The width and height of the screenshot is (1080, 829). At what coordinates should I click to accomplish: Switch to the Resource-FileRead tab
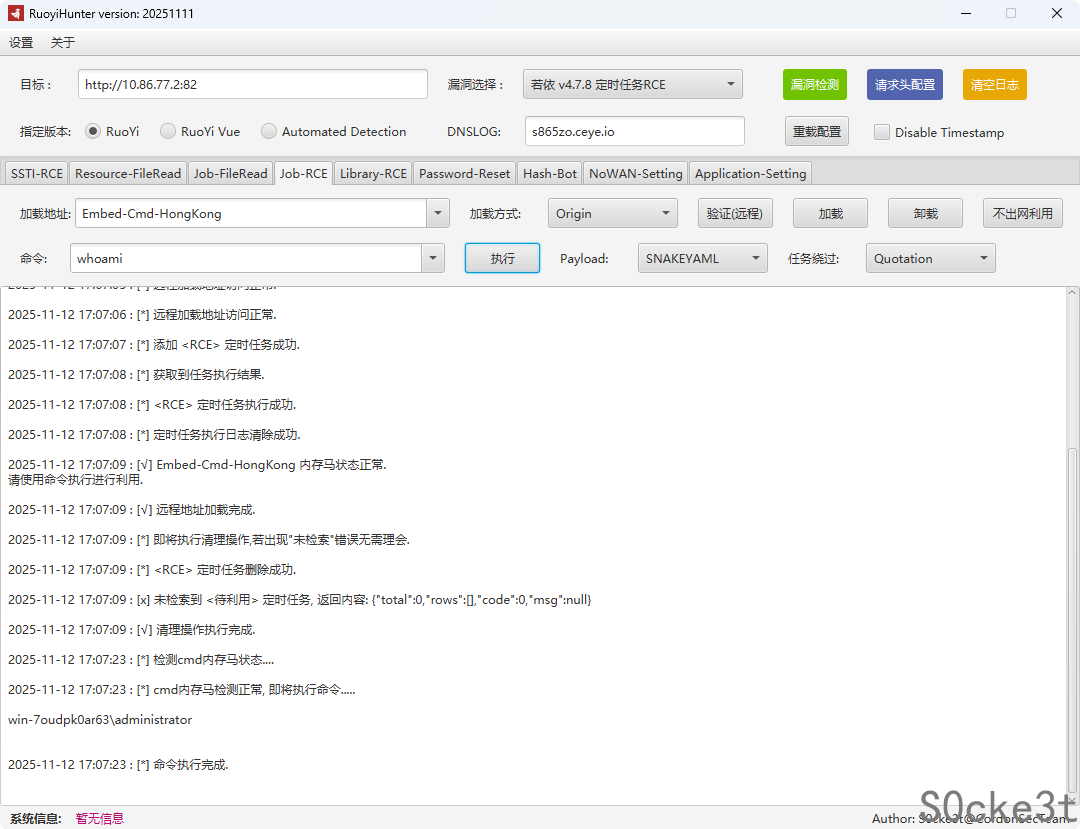click(x=128, y=174)
